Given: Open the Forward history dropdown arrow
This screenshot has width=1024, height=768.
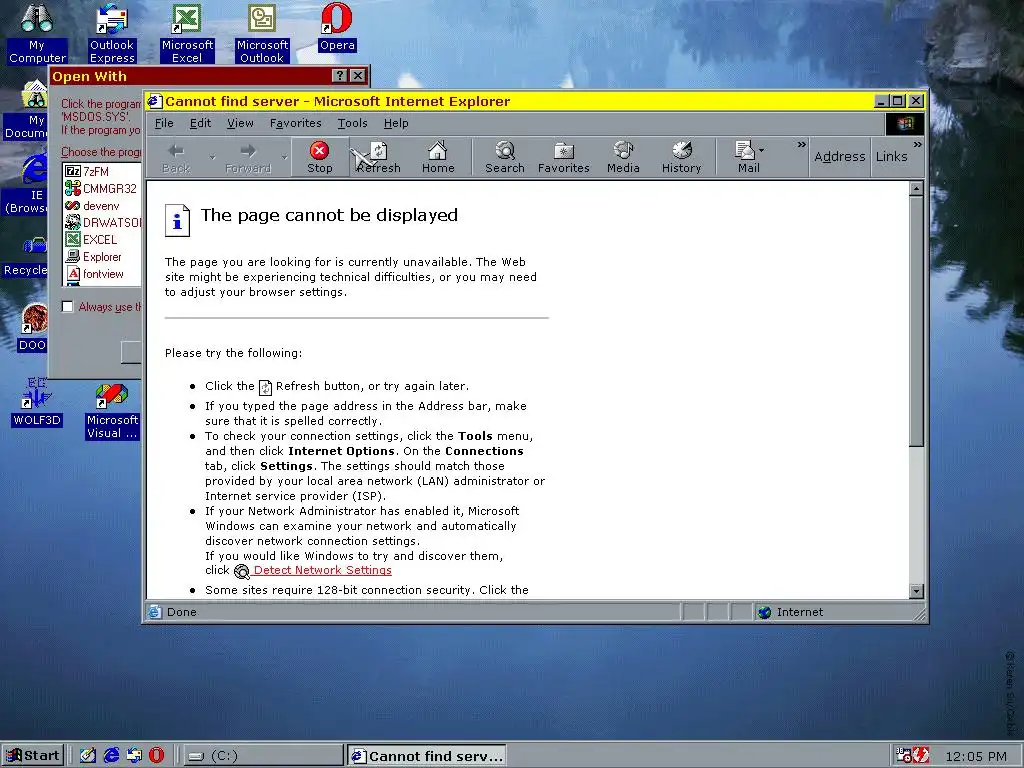Looking at the screenshot, I should (284, 157).
